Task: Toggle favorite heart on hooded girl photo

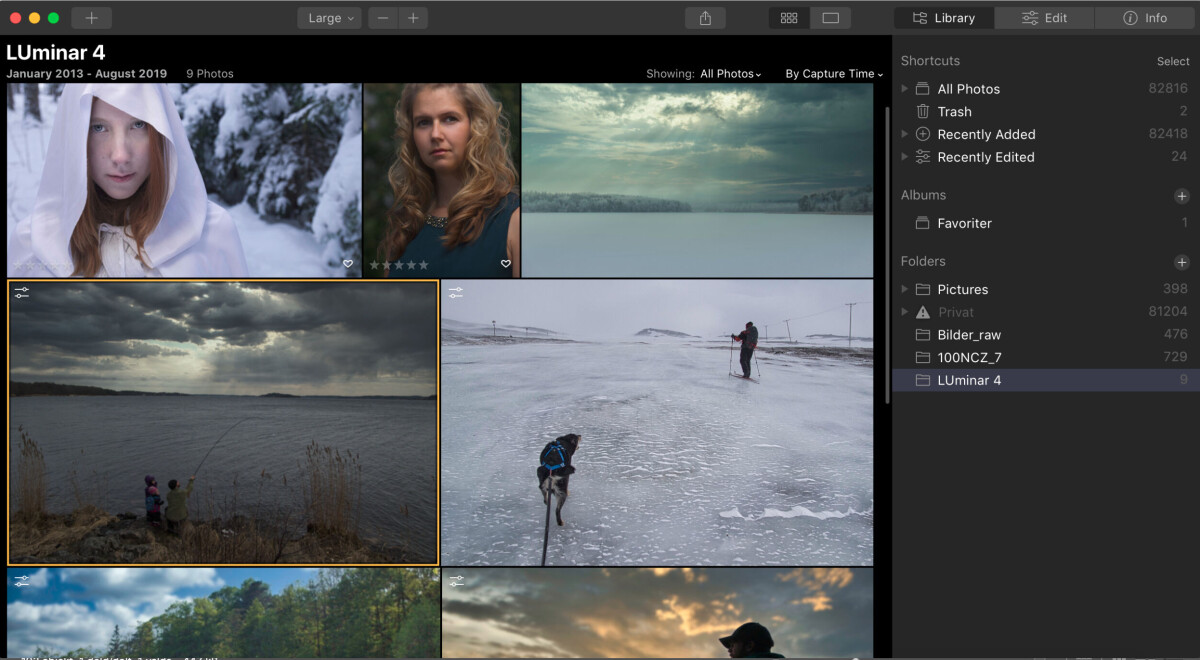Action: coord(348,264)
